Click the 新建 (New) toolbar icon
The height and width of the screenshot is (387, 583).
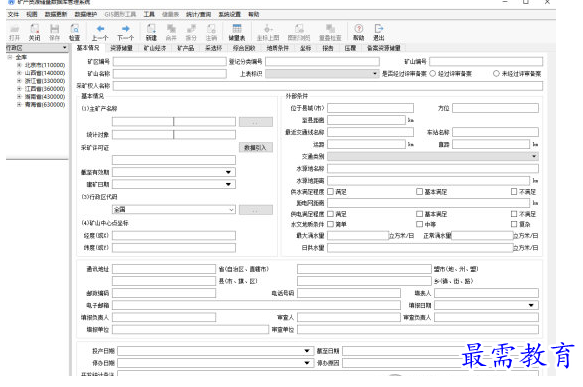151,32
